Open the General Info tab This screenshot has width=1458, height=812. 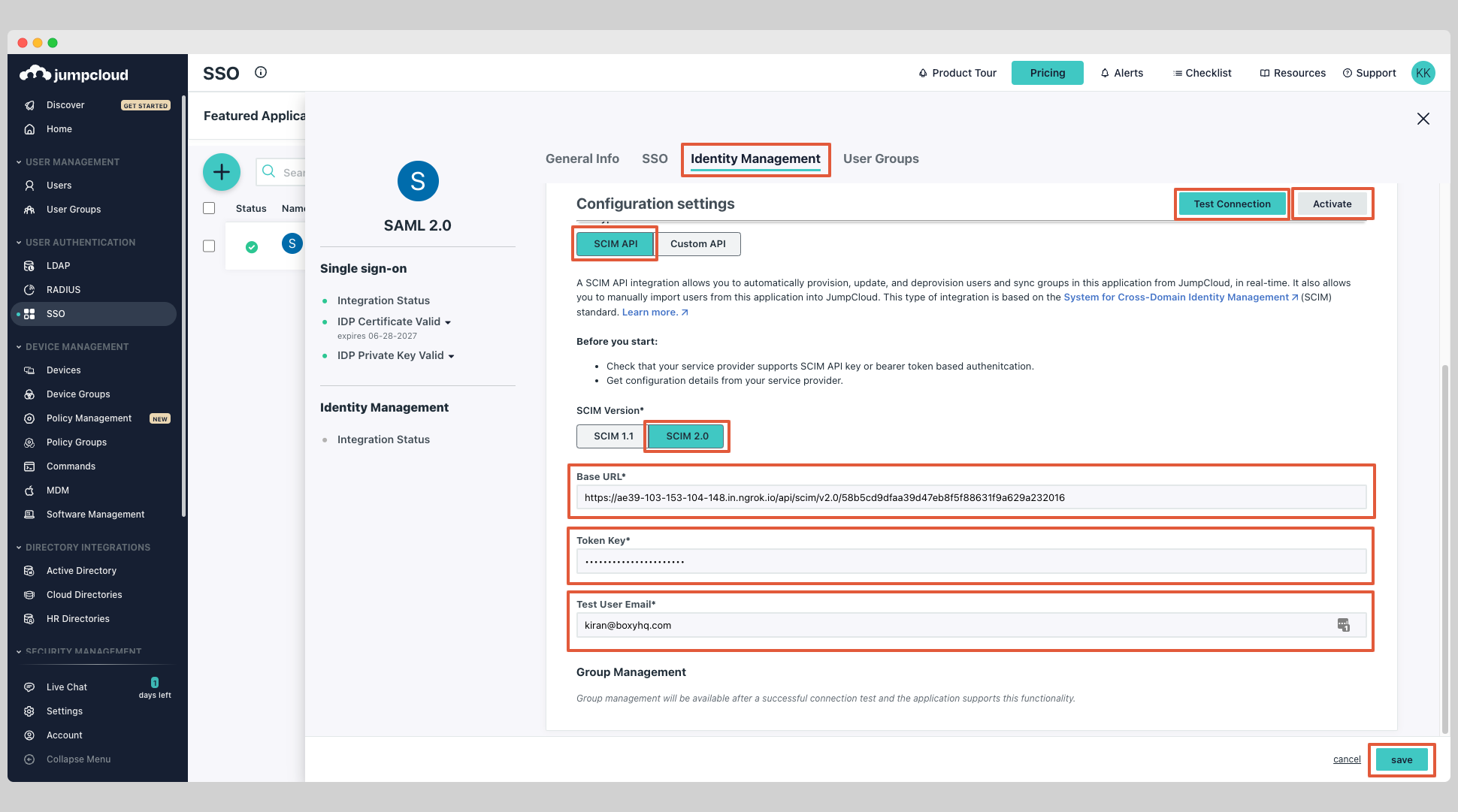pos(582,158)
